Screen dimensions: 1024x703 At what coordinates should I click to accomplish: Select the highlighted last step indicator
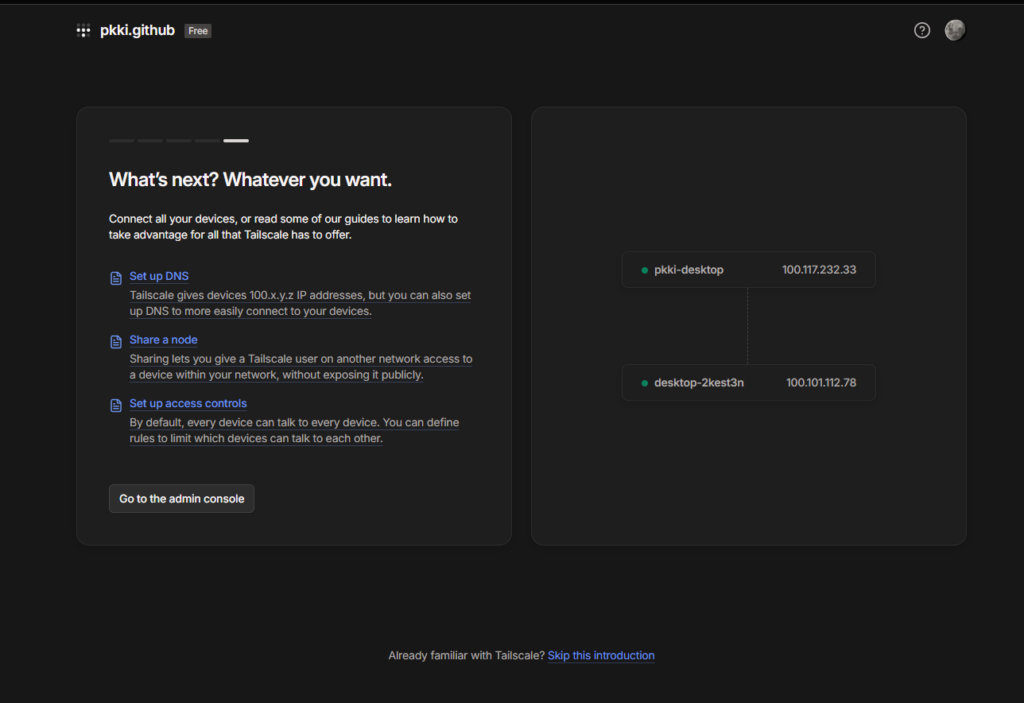(x=236, y=141)
